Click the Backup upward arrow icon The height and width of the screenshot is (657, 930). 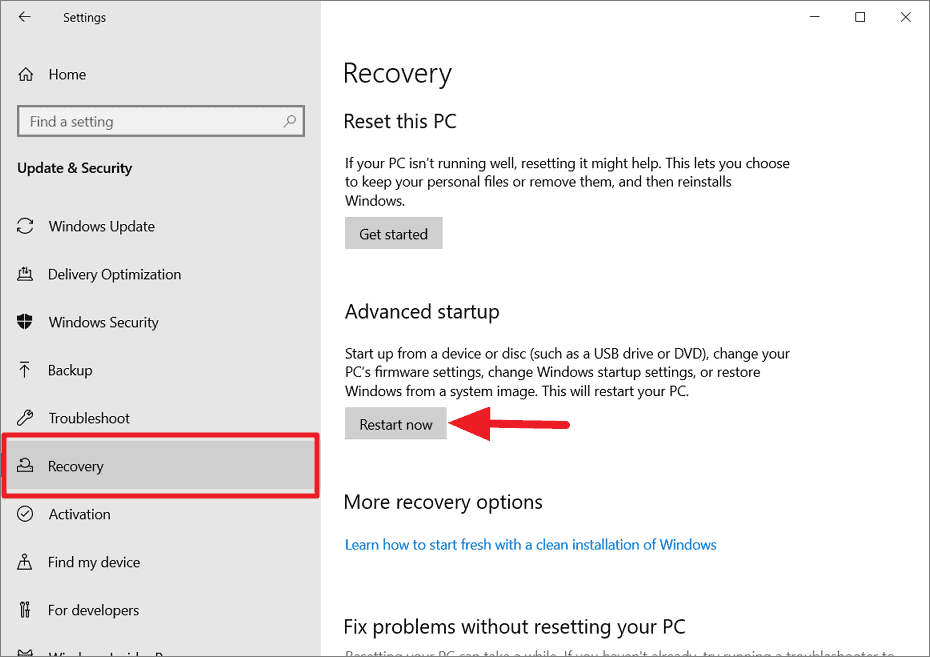pyautogui.click(x=24, y=370)
